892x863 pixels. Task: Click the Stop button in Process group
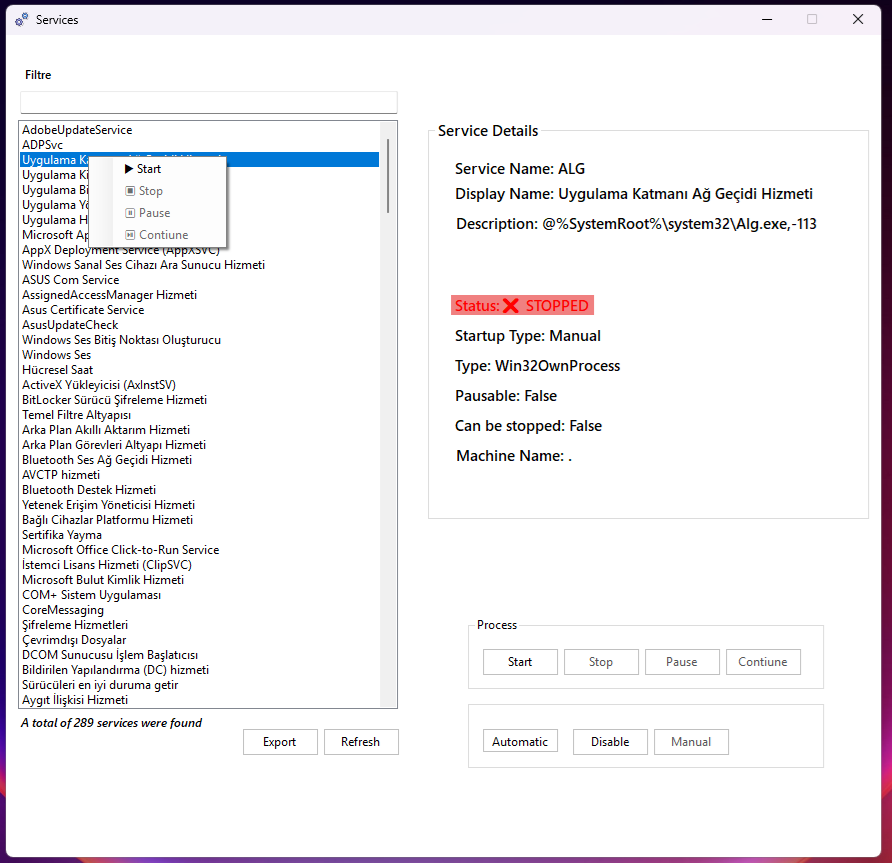(x=601, y=662)
